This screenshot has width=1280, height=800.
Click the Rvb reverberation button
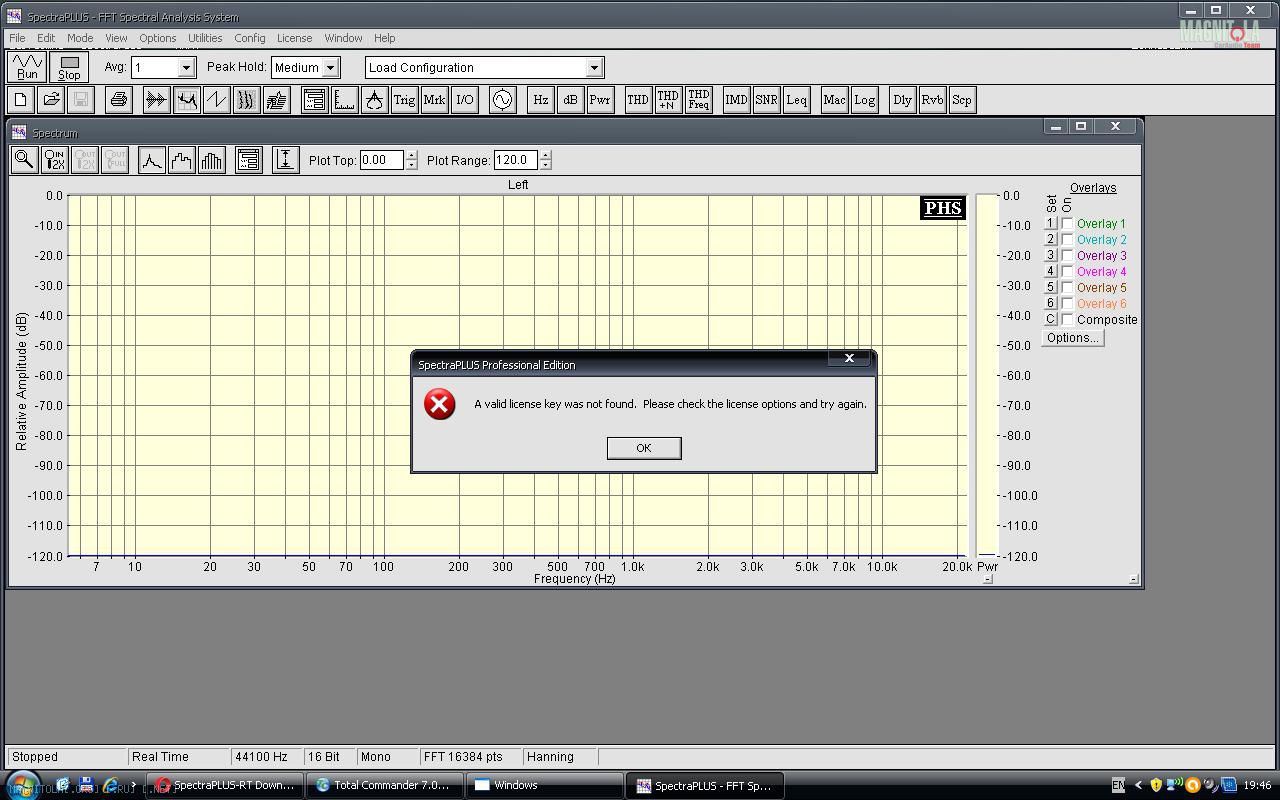pos(932,100)
